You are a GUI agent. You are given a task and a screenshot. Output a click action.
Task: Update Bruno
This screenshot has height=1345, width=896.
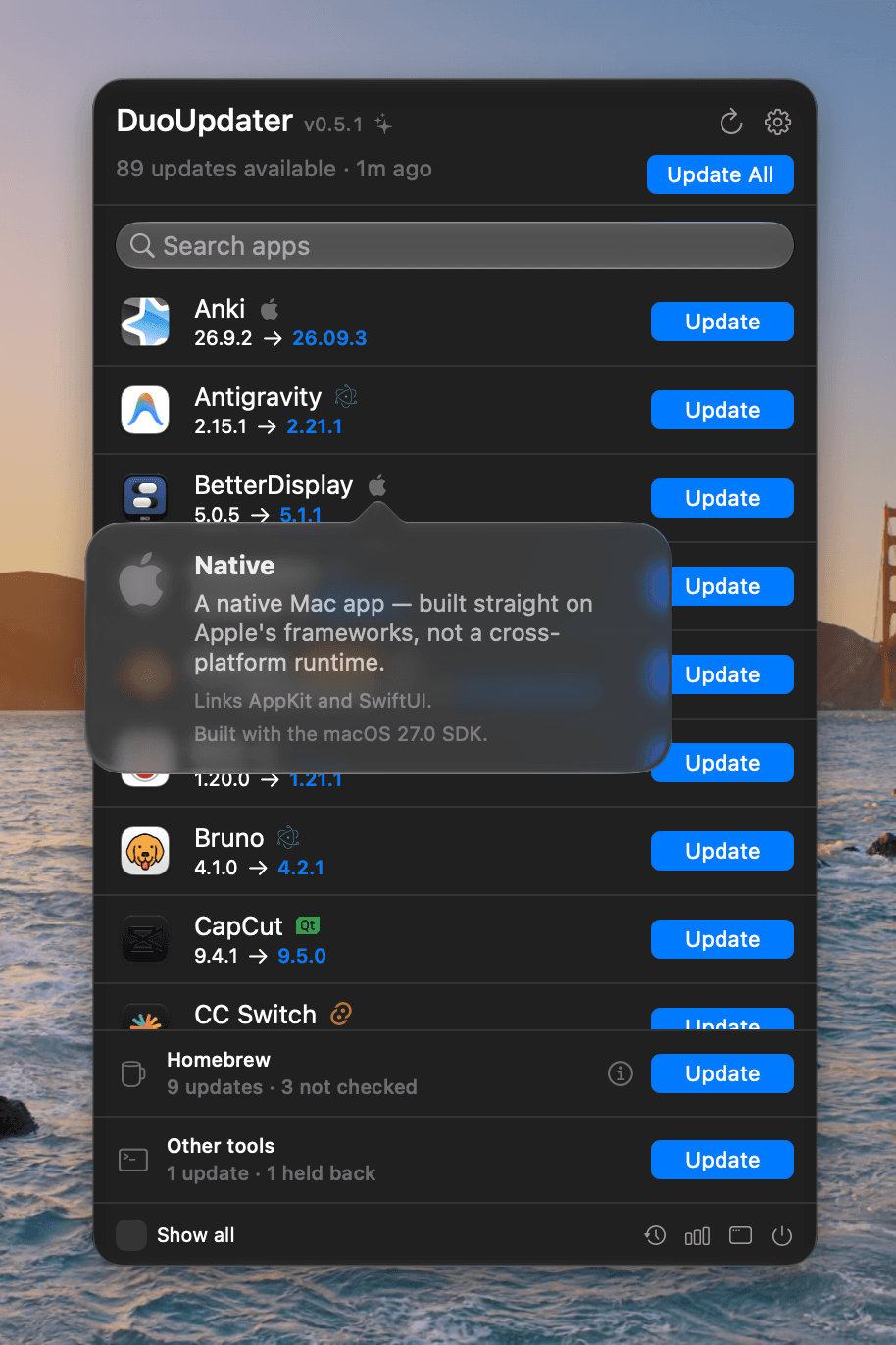(722, 851)
